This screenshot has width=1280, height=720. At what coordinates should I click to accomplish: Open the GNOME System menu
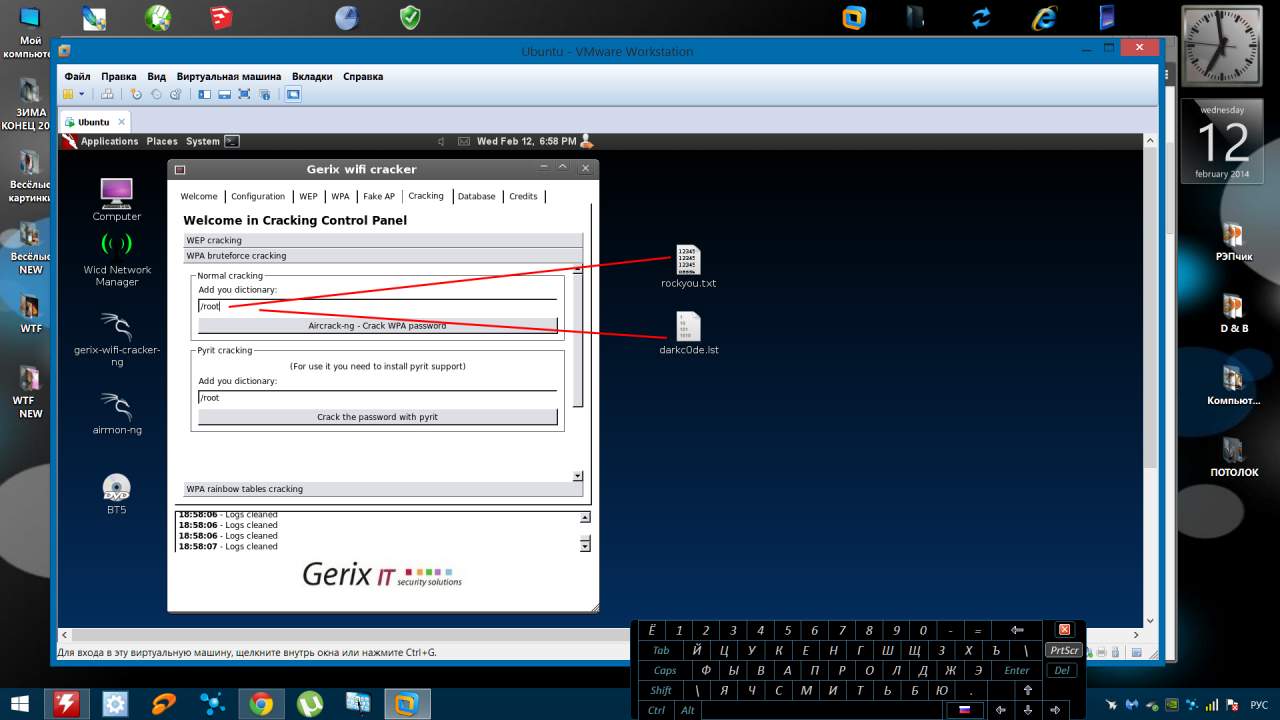pyautogui.click(x=203, y=141)
